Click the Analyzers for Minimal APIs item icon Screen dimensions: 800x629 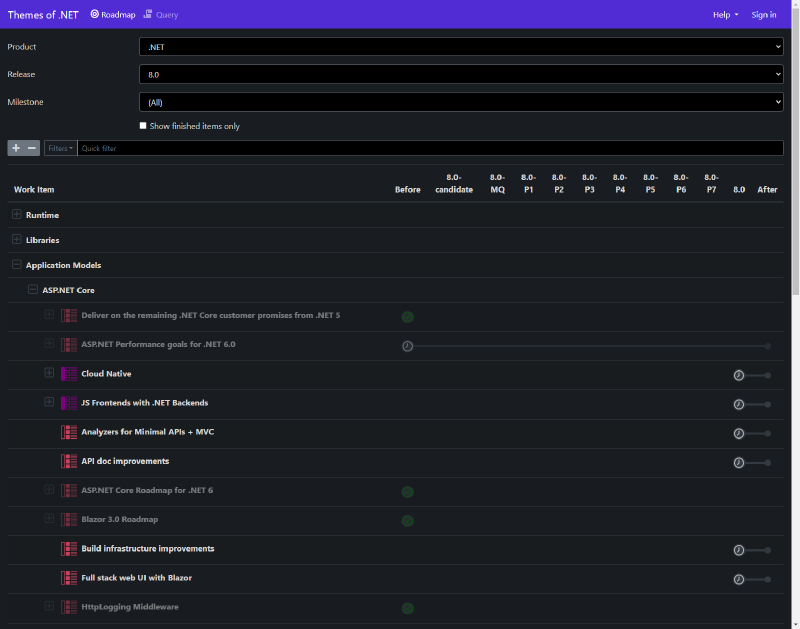tap(69, 432)
